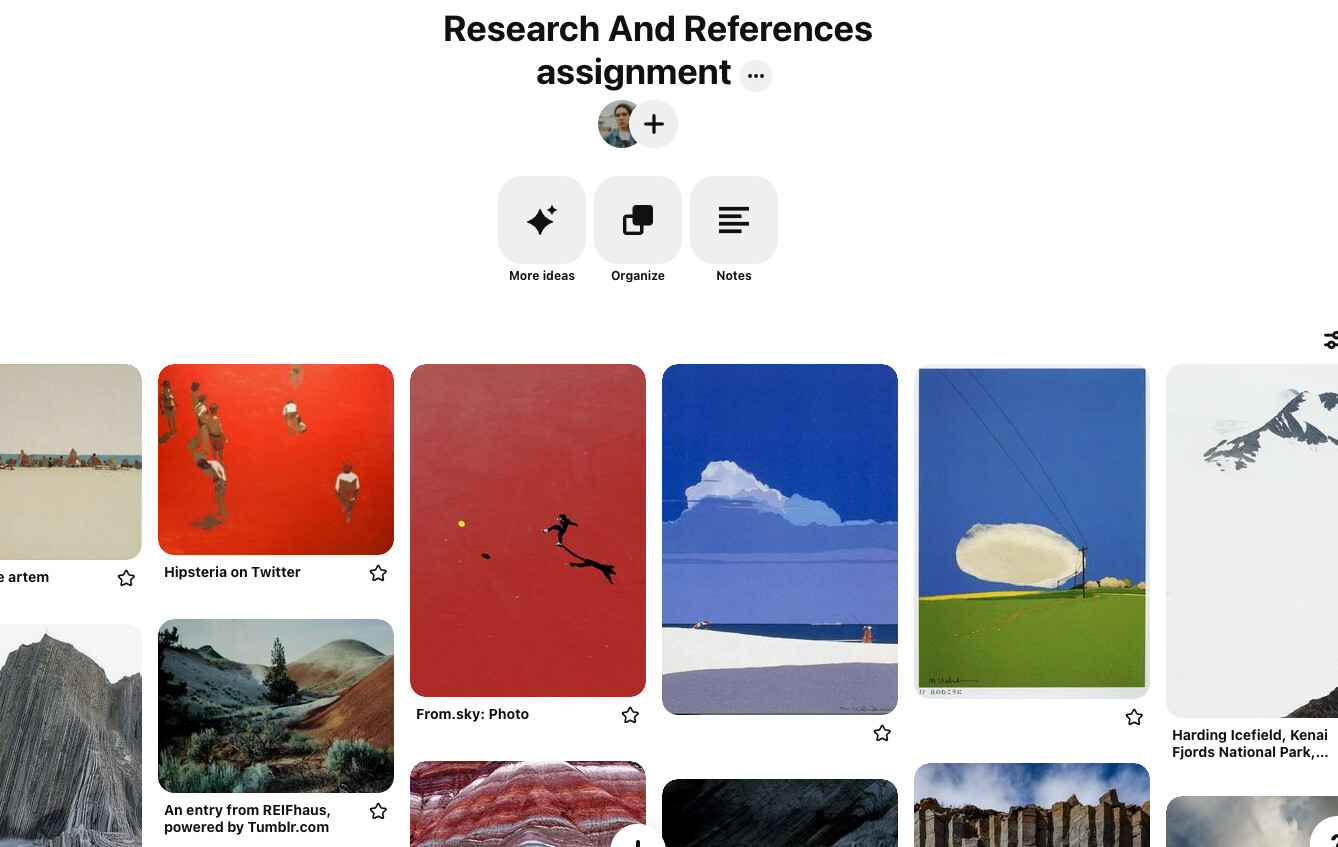
Task: Open the snowy mountain icefield image
Action: pos(1252,541)
